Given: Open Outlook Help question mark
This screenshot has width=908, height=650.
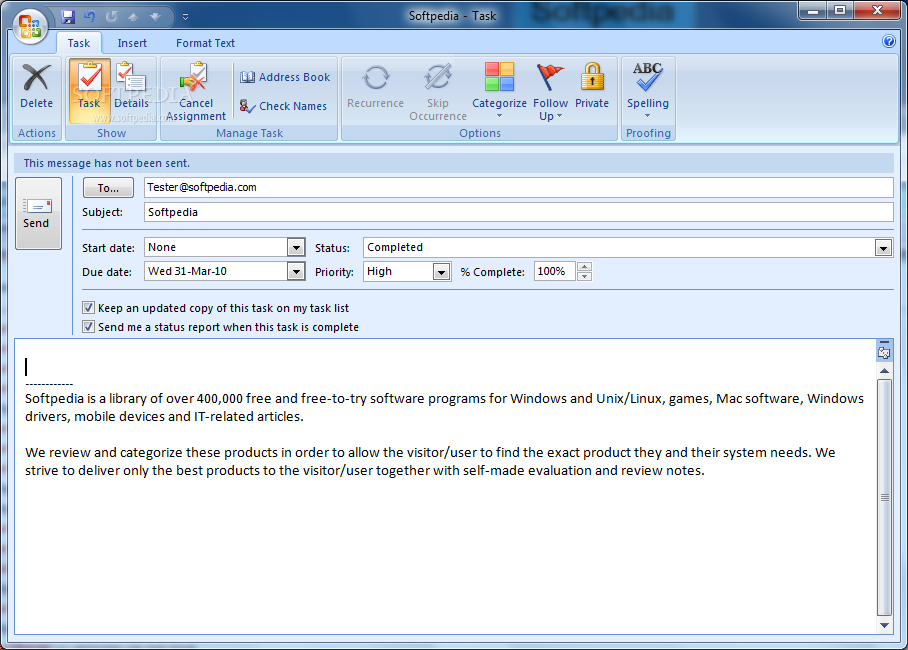Looking at the screenshot, I should pos(889,42).
